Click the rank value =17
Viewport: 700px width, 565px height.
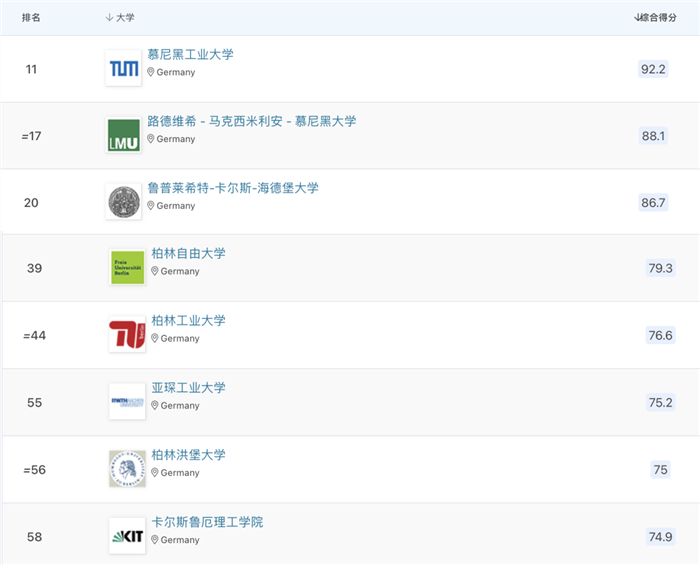(31, 136)
